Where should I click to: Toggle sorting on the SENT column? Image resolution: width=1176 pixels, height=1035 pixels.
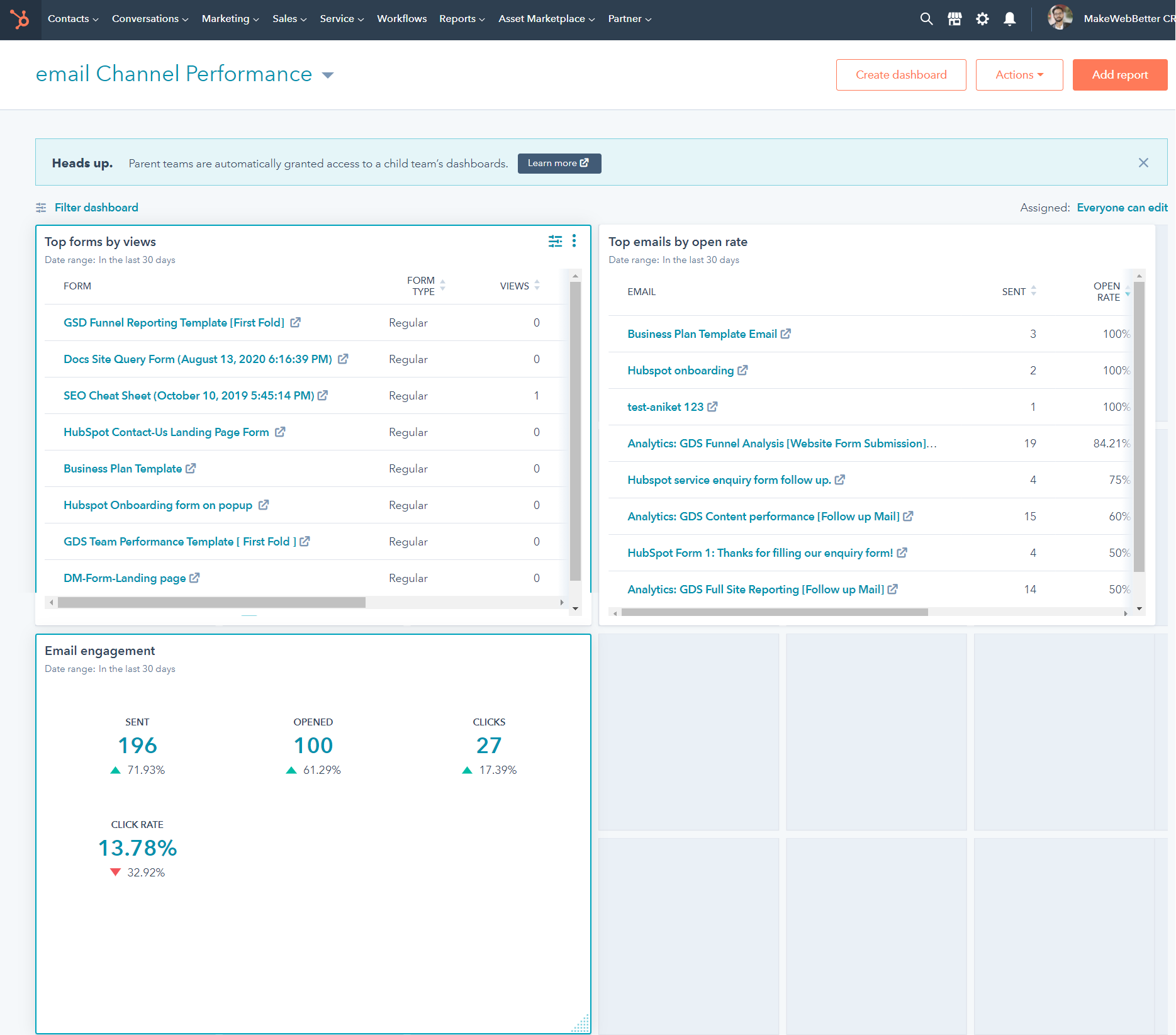[x=1033, y=291]
